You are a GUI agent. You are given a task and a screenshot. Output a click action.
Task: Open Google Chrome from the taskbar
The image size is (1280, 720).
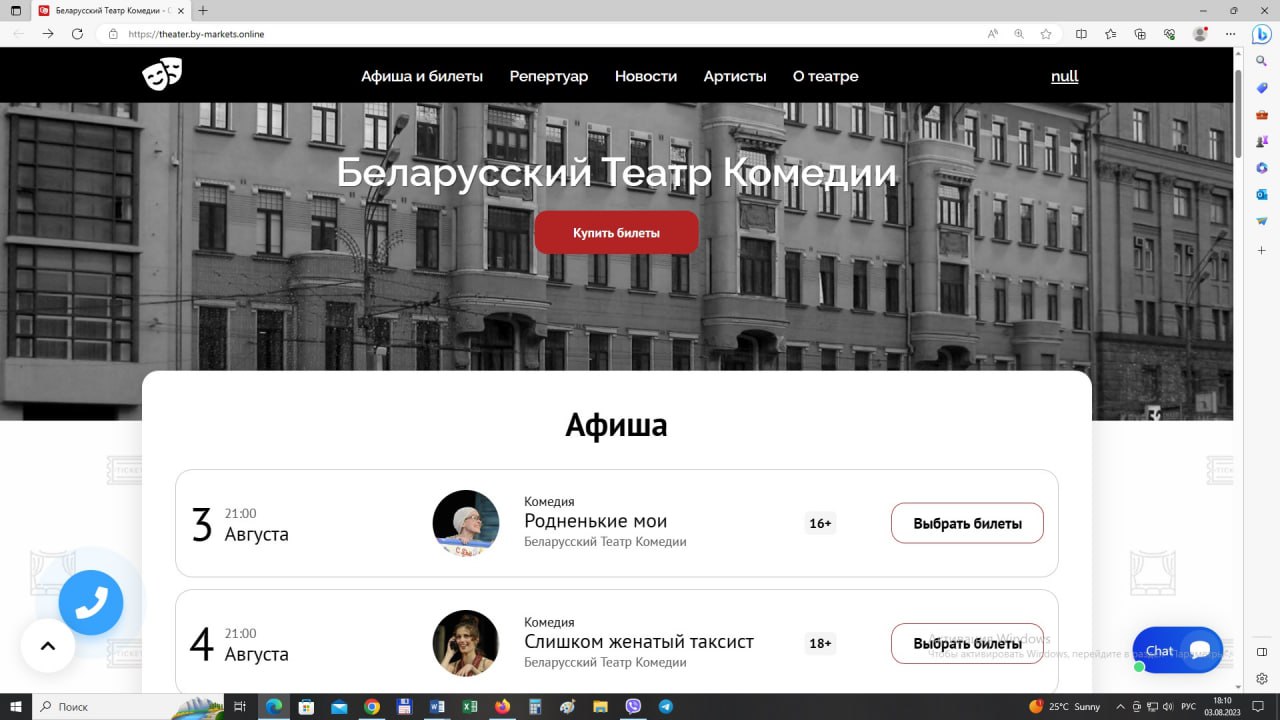(x=372, y=707)
